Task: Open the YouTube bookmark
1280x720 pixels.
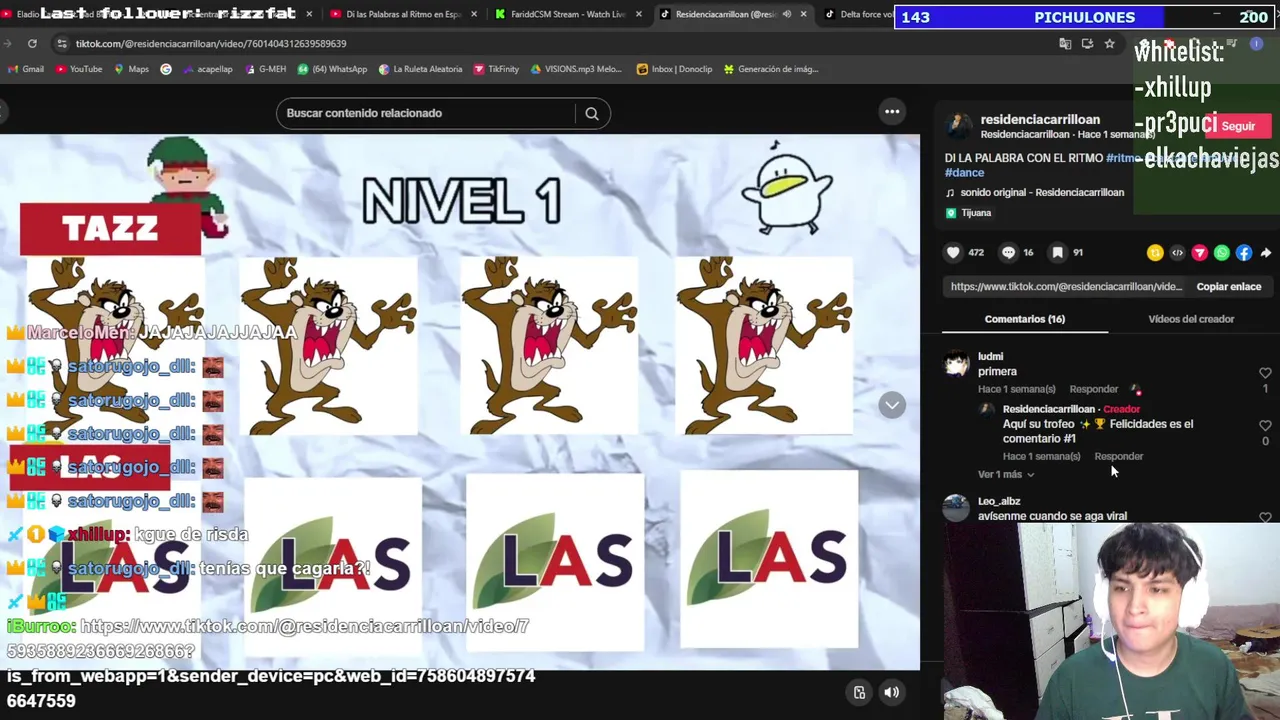Action: [x=79, y=69]
